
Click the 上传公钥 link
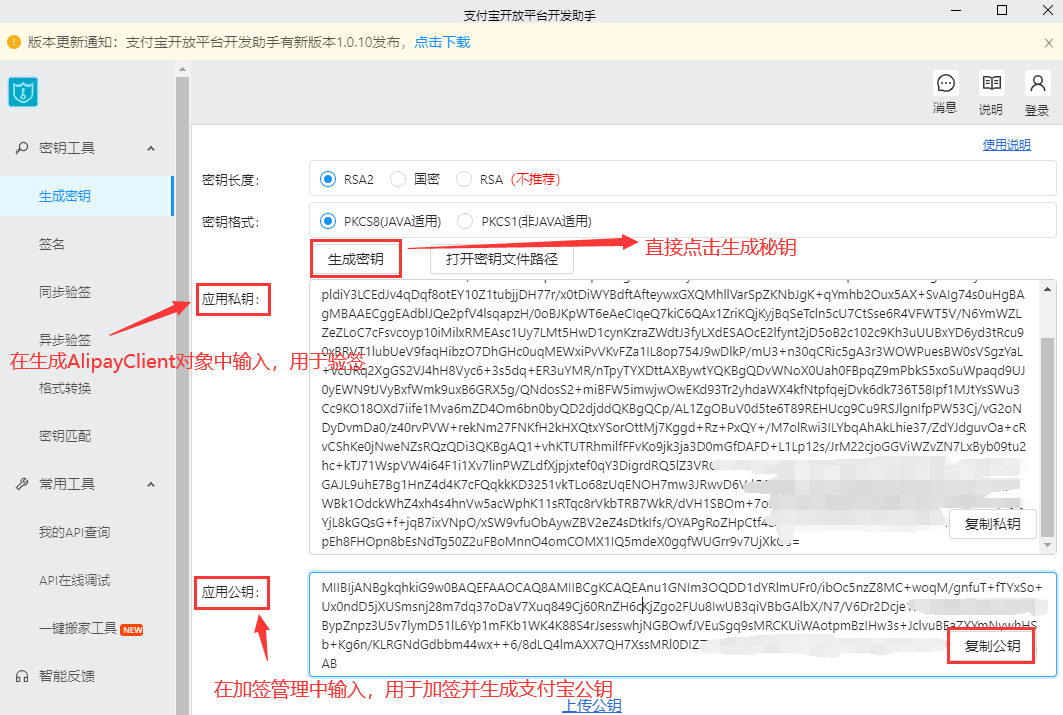[592, 706]
